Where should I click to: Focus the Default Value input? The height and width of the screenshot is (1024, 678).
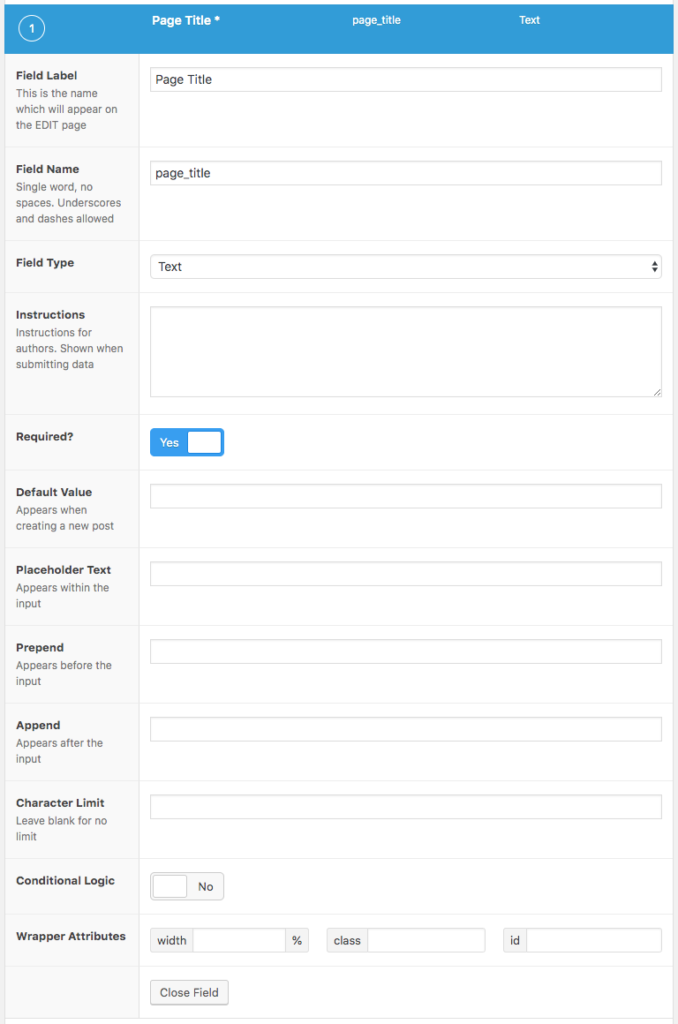405,495
